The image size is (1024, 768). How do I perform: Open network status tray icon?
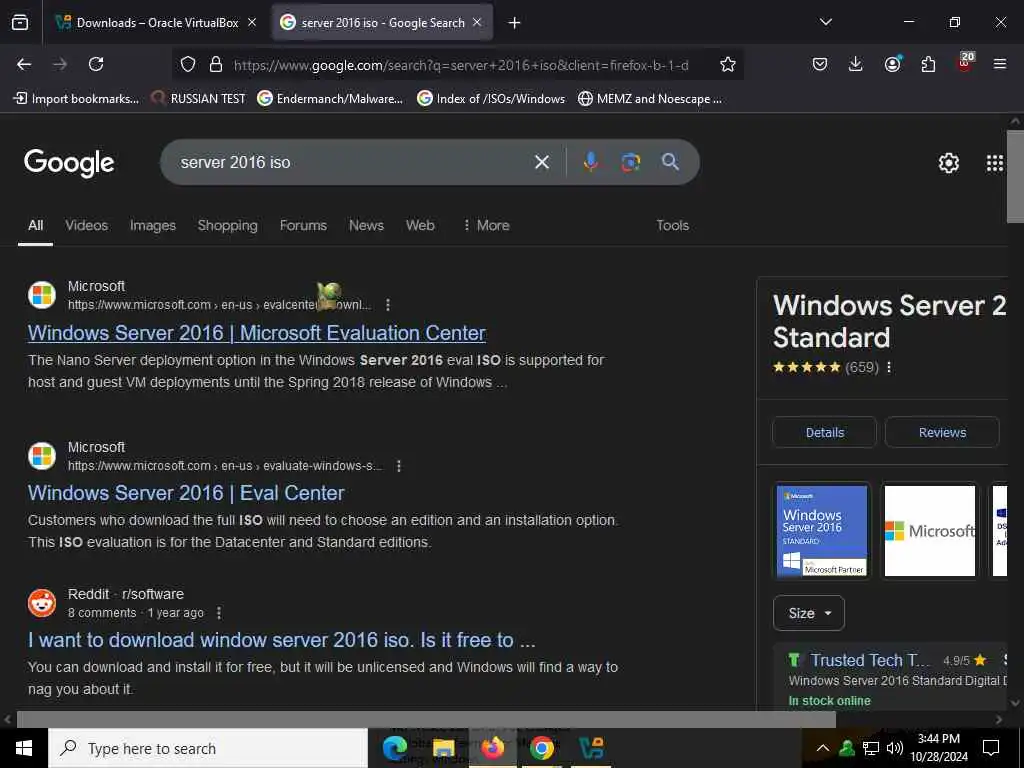pos(871,748)
